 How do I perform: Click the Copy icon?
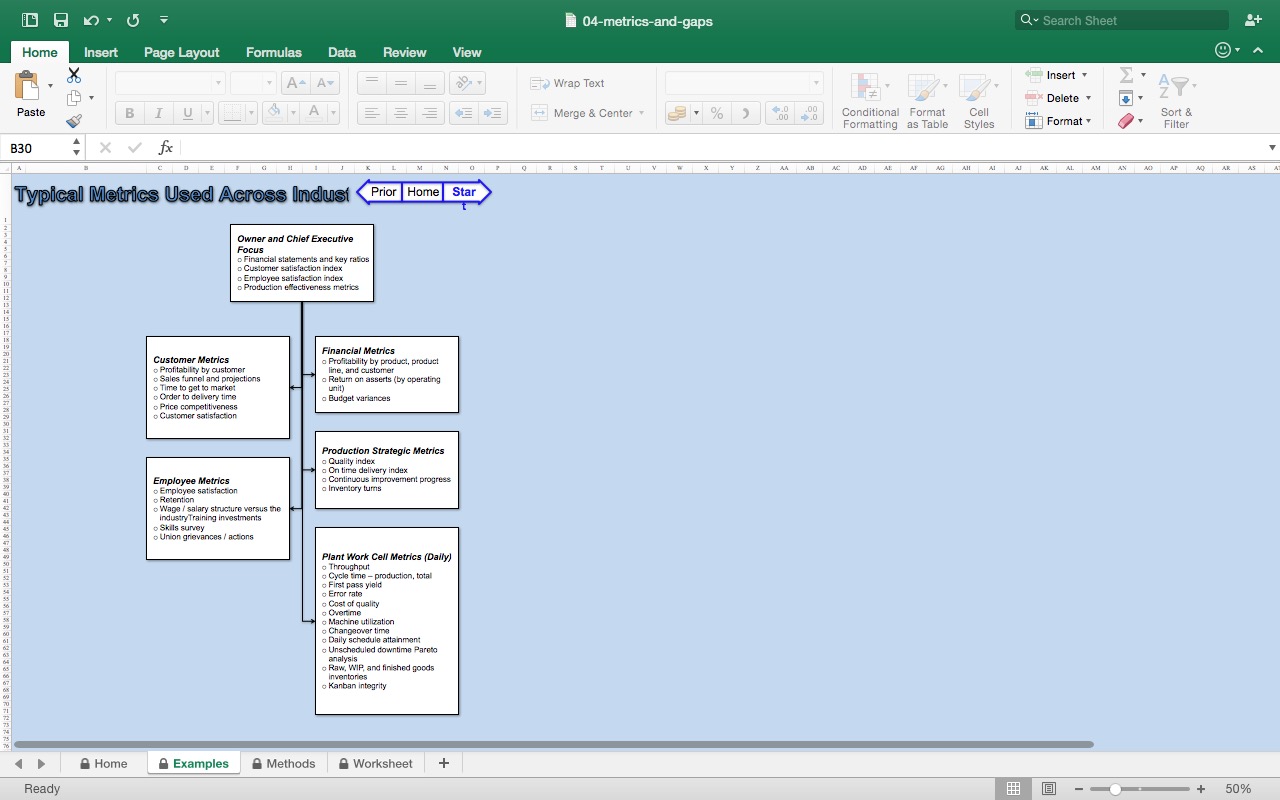73,97
